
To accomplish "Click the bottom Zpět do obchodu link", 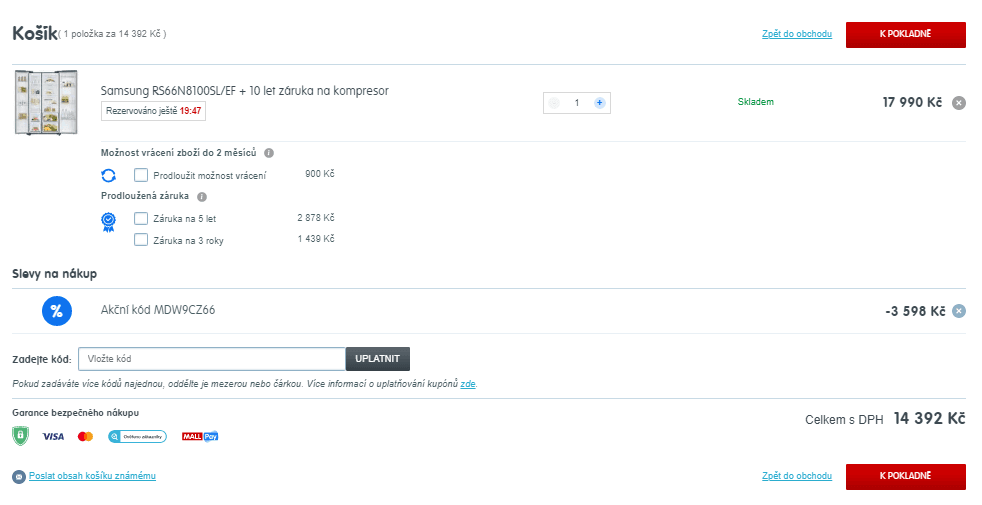I will pyautogui.click(x=797, y=476).
